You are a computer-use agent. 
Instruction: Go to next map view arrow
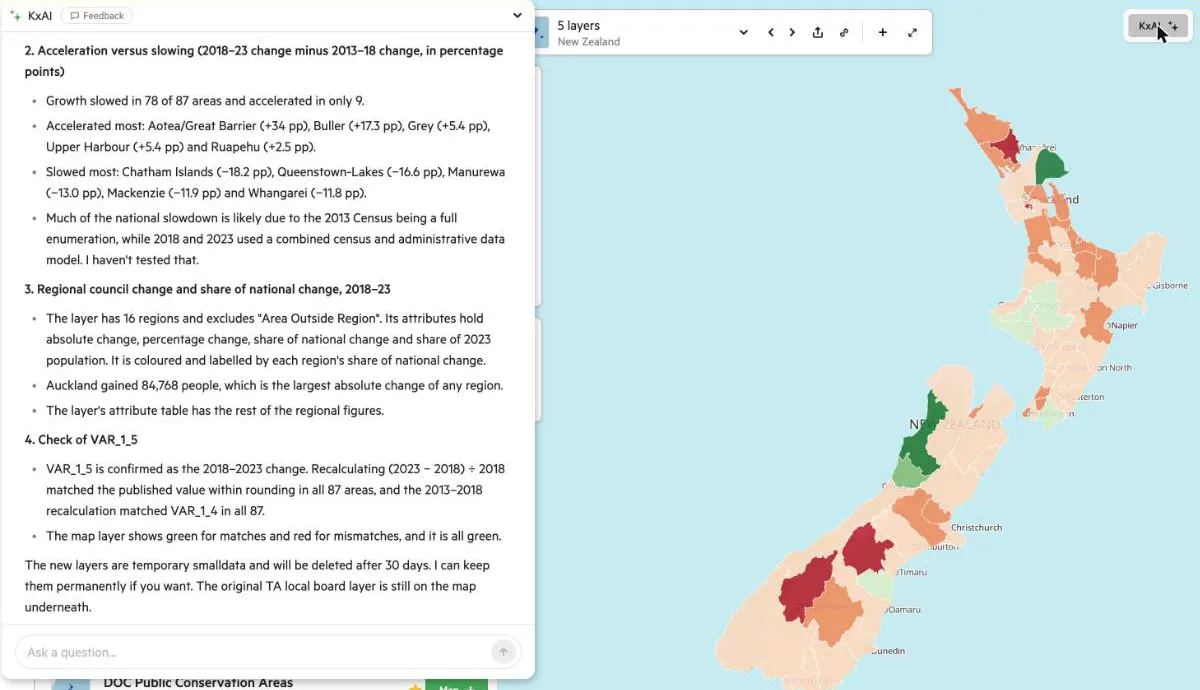[x=792, y=33]
